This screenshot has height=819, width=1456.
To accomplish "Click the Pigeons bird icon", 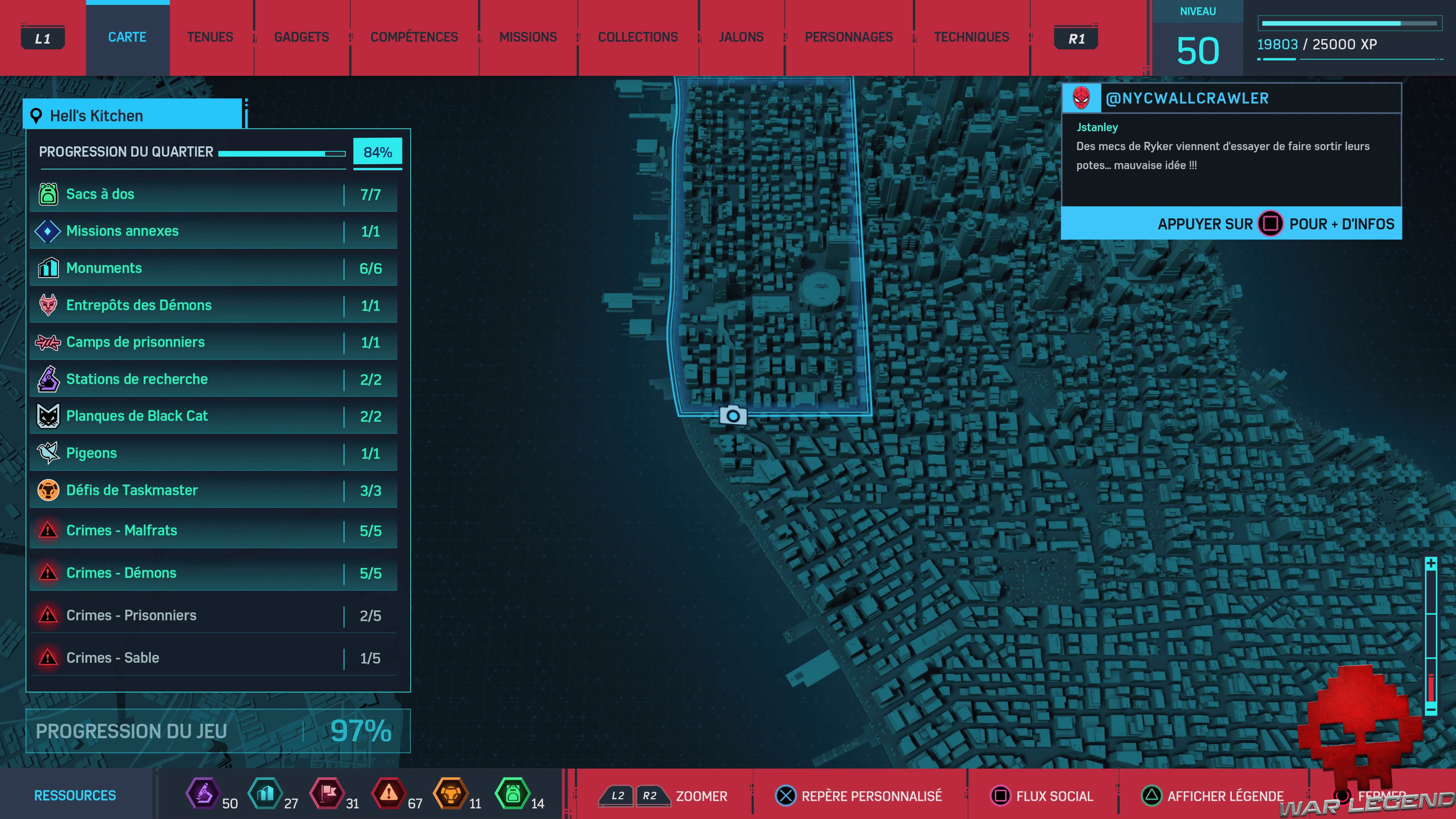I will (x=48, y=453).
